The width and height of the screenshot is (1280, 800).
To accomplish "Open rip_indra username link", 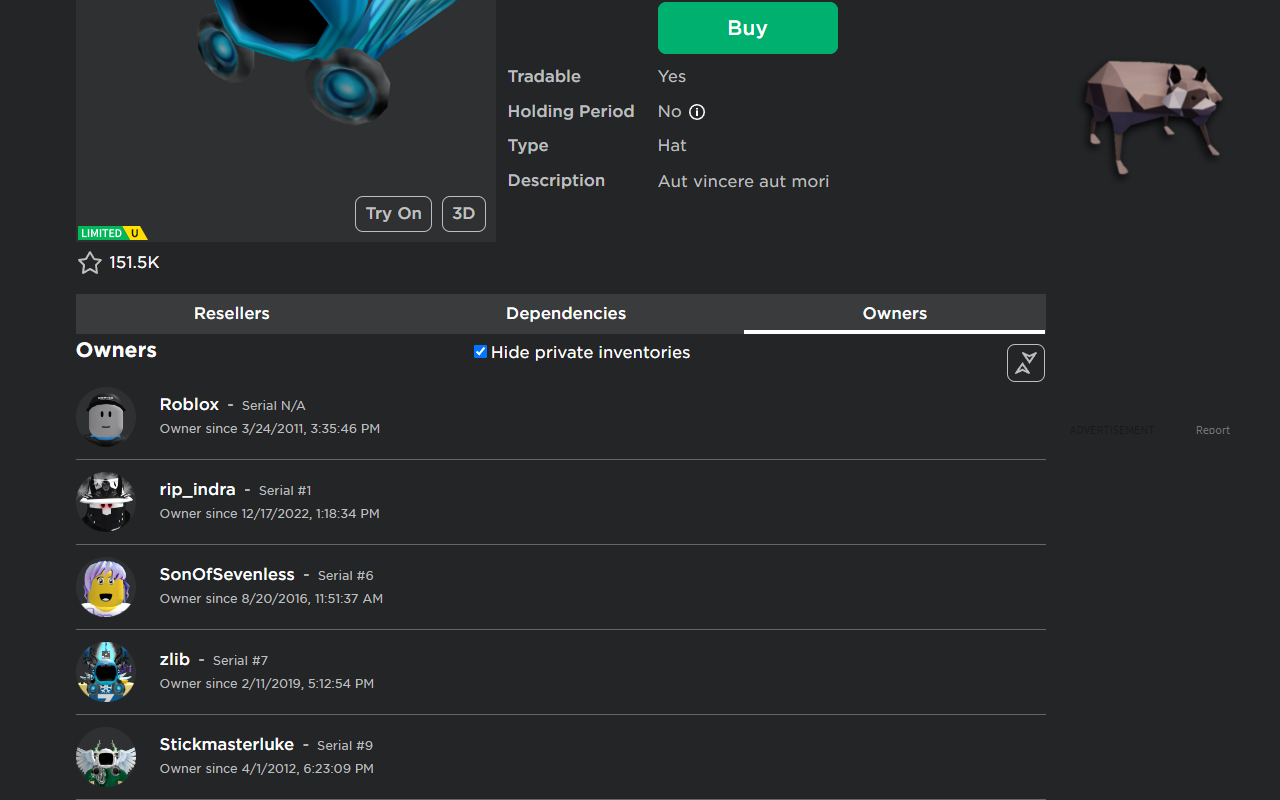I will tap(198, 490).
